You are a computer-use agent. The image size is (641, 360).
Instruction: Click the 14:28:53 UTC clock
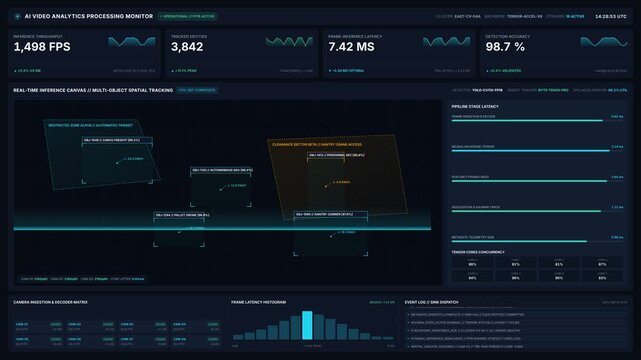pyautogui.click(x=611, y=16)
